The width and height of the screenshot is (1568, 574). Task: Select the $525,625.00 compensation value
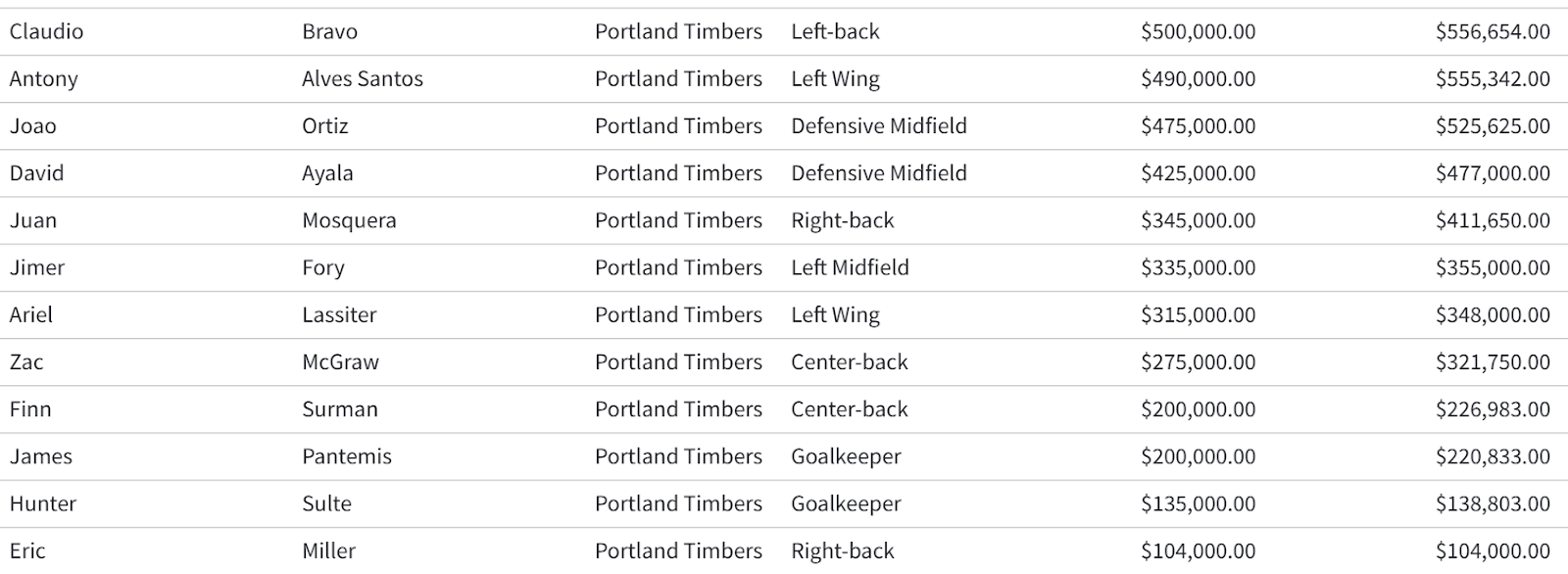point(1493,125)
